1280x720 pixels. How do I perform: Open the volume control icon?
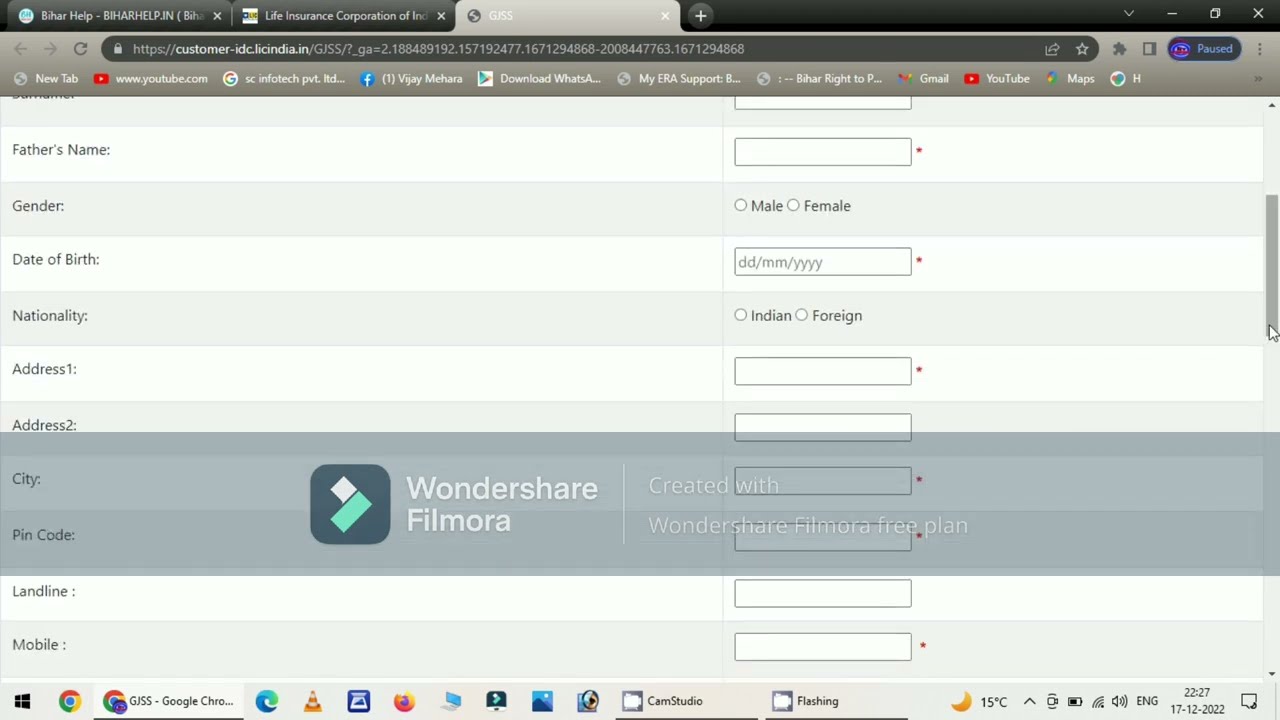[1119, 701]
